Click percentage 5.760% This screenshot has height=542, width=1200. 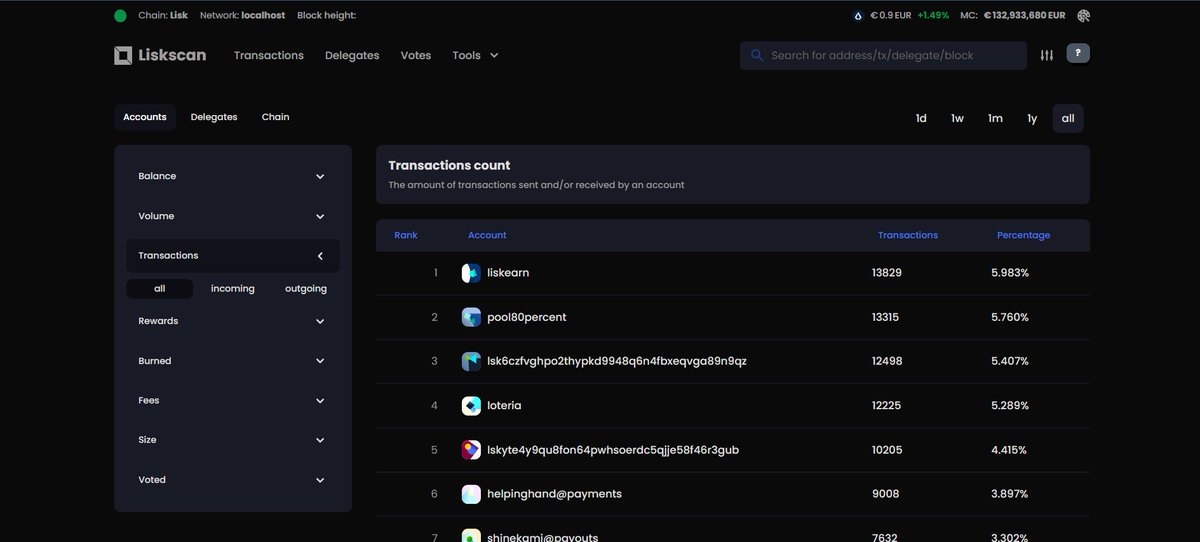(x=1010, y=317)
